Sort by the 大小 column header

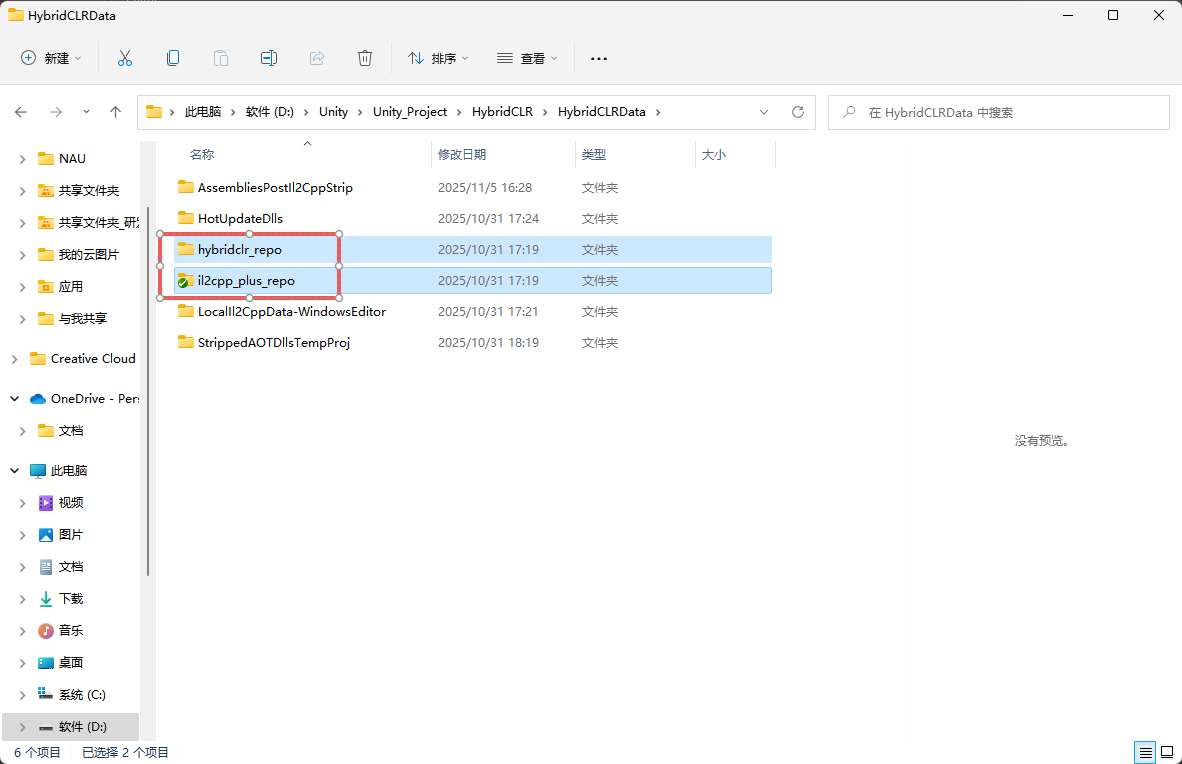[714, 155]
